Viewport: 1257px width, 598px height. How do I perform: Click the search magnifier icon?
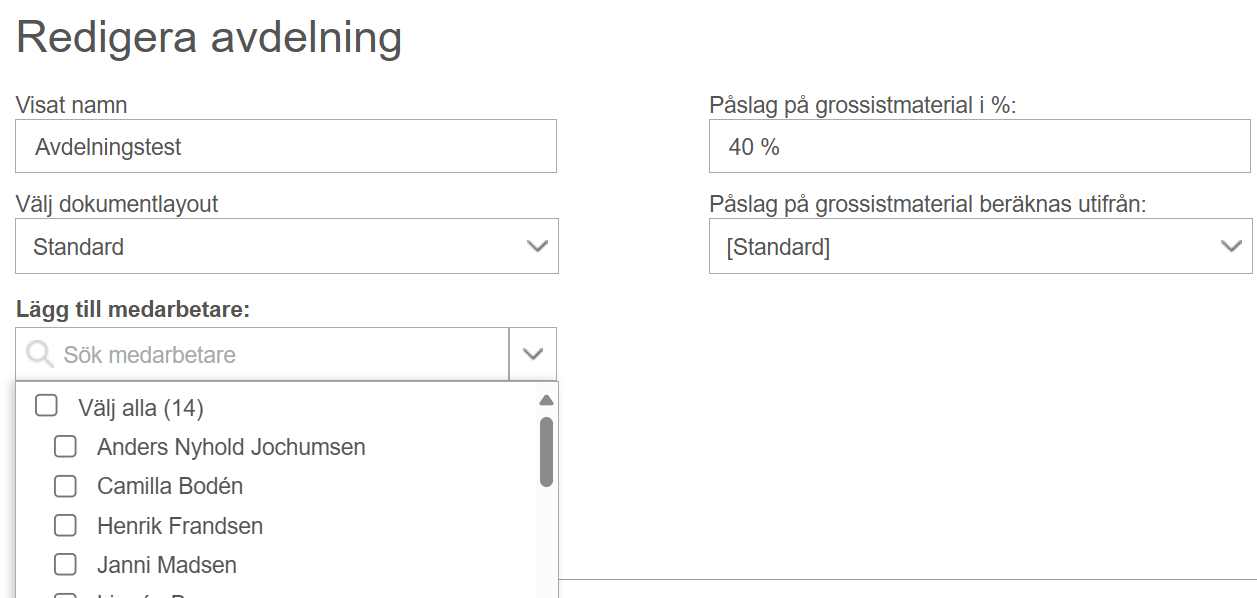pos(40,354)
